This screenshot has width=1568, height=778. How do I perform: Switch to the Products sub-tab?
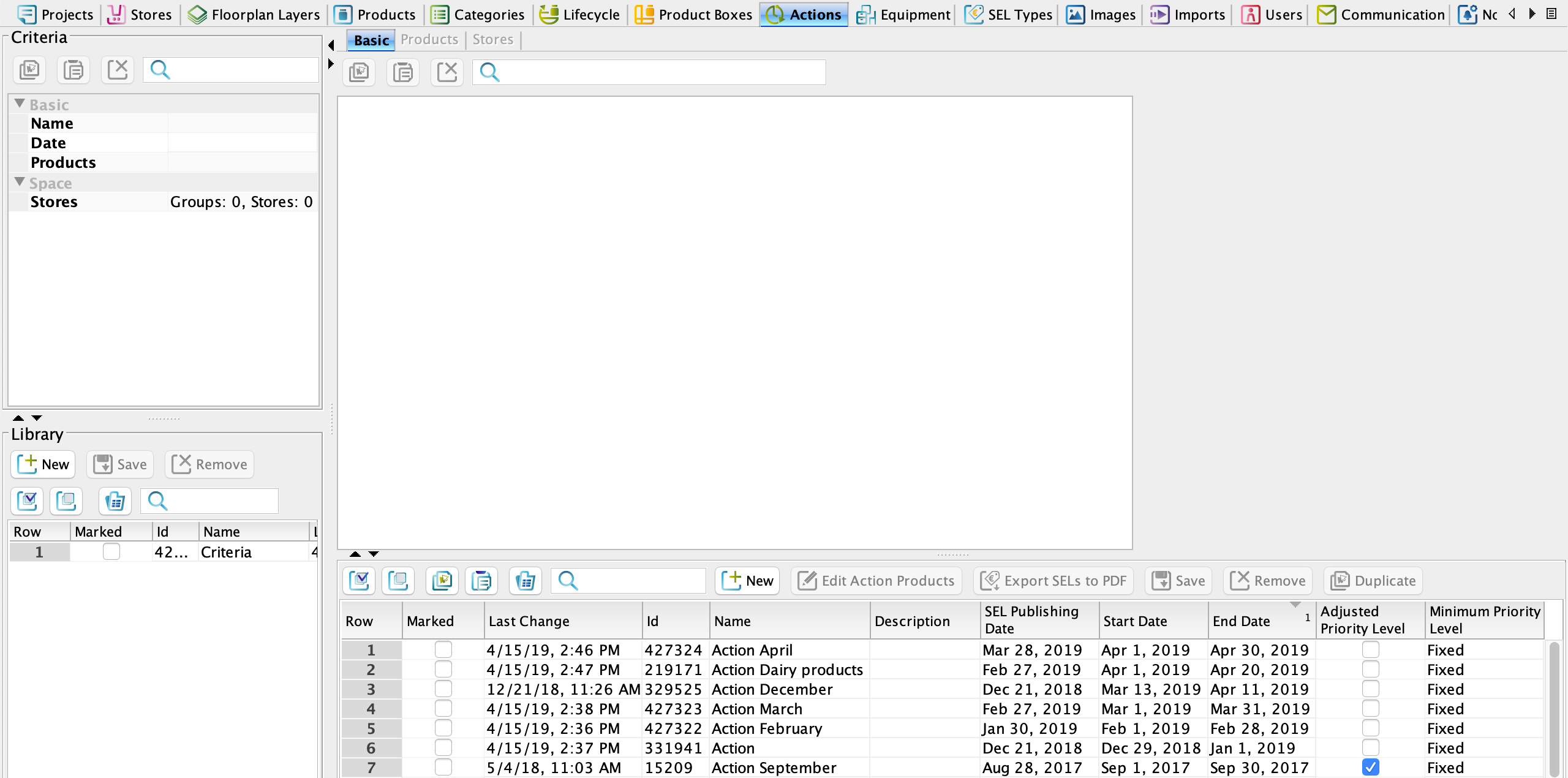(x=429, y=40)
